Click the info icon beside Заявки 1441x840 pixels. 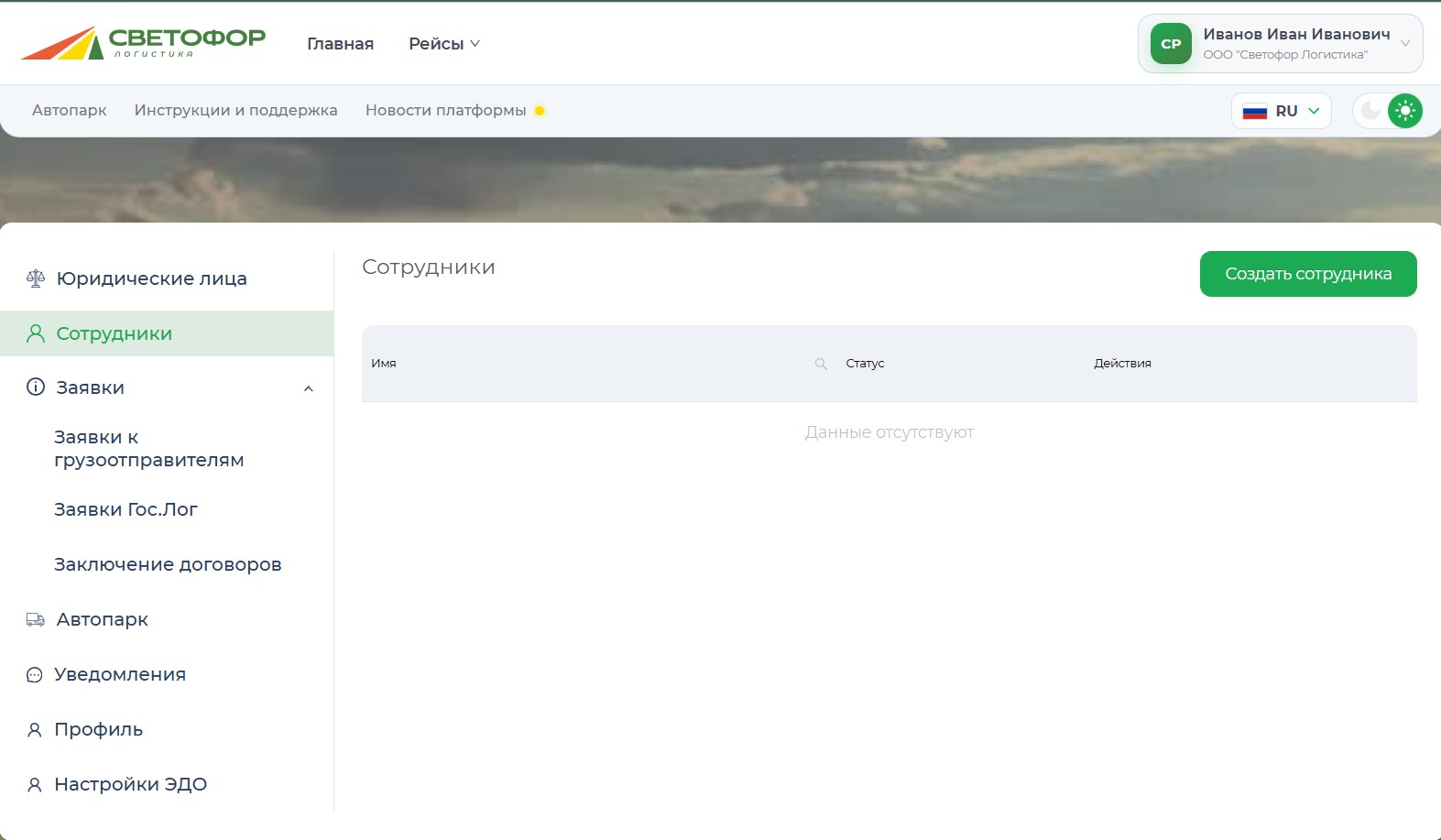(36, 387)
